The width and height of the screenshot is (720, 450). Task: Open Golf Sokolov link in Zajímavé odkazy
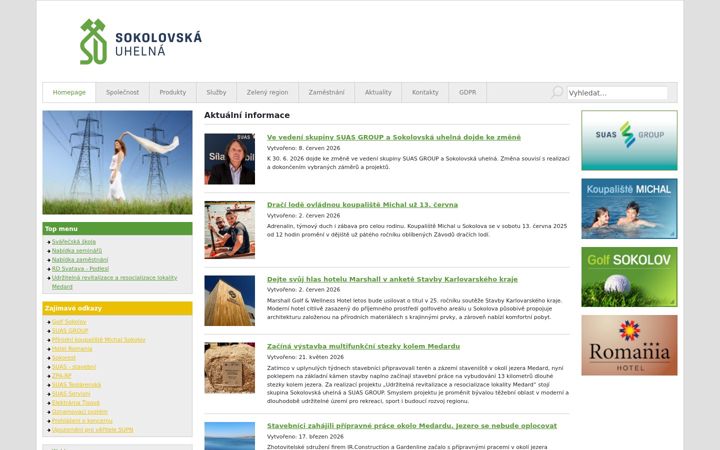tap(69, 322)
